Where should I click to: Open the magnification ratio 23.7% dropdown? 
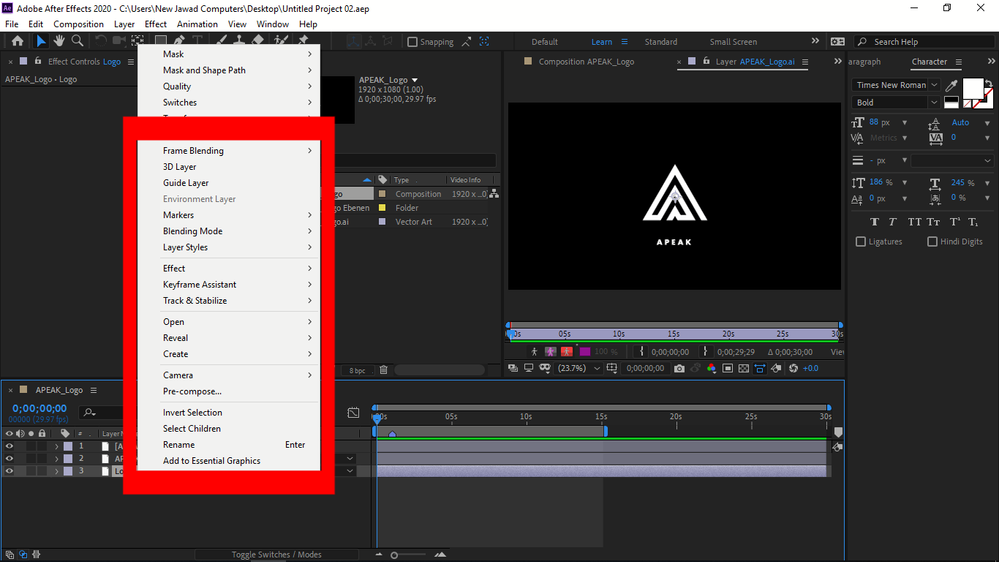(579, 368)
